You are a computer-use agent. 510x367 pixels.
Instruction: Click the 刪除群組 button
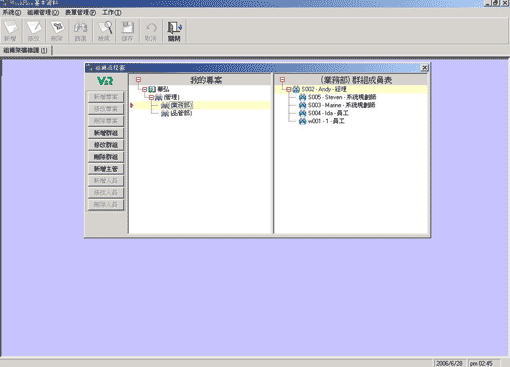tap(106, 157)
